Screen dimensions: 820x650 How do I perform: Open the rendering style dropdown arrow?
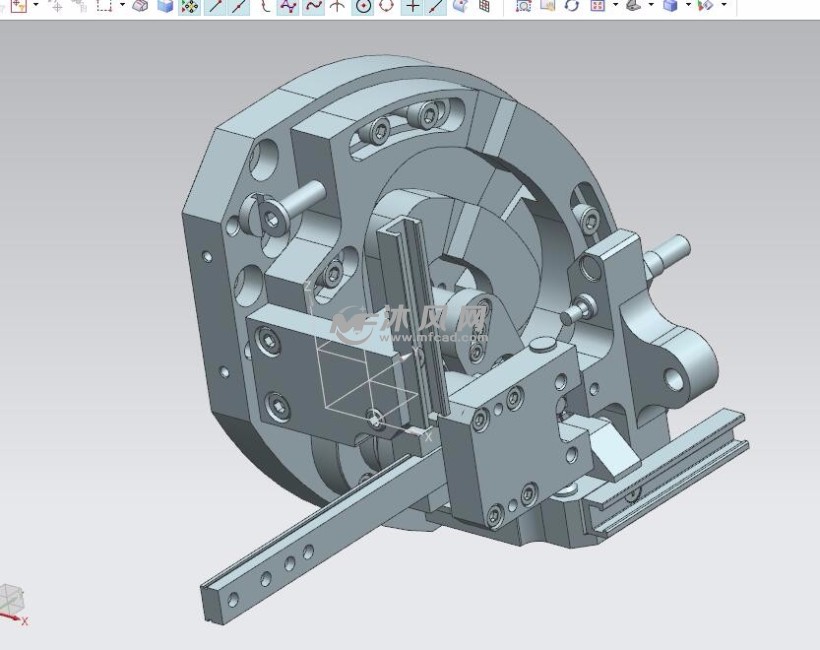[688, 5]
